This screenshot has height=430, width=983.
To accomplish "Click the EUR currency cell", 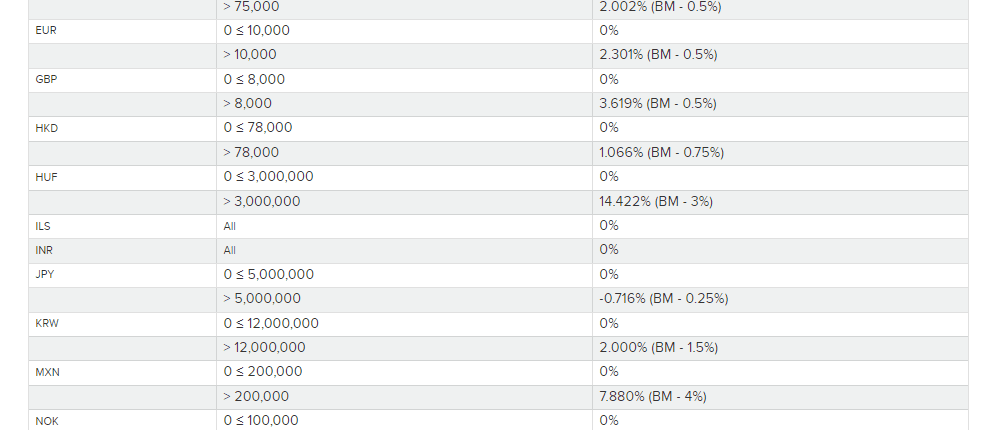I will (46, 31).
